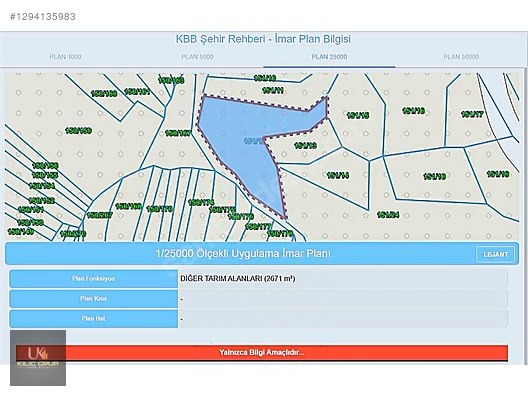Select parcel labeled 158/167 on map
Image resolution: width=528 pixels, height=396 pixels.
[x=178, y=134]
